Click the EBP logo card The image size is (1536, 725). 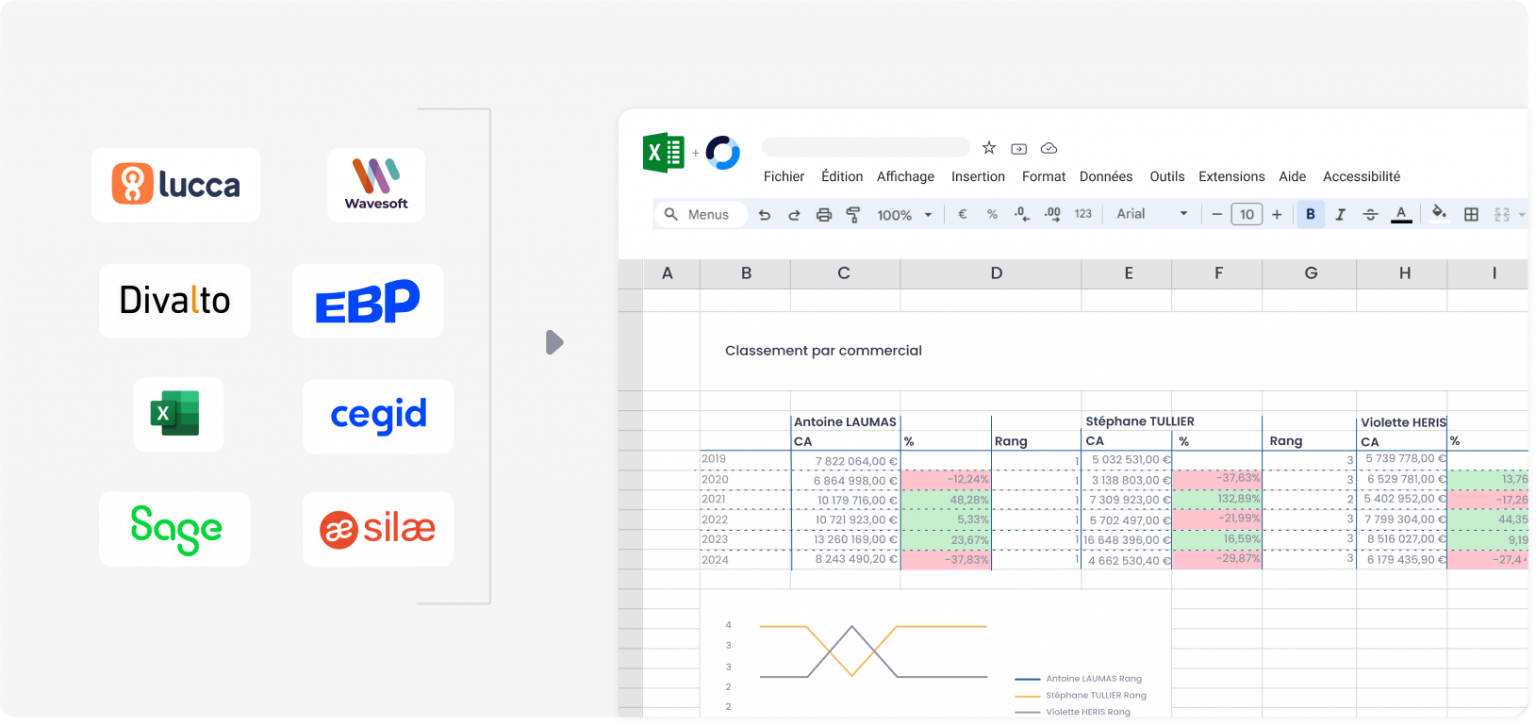tap(368, 301)
